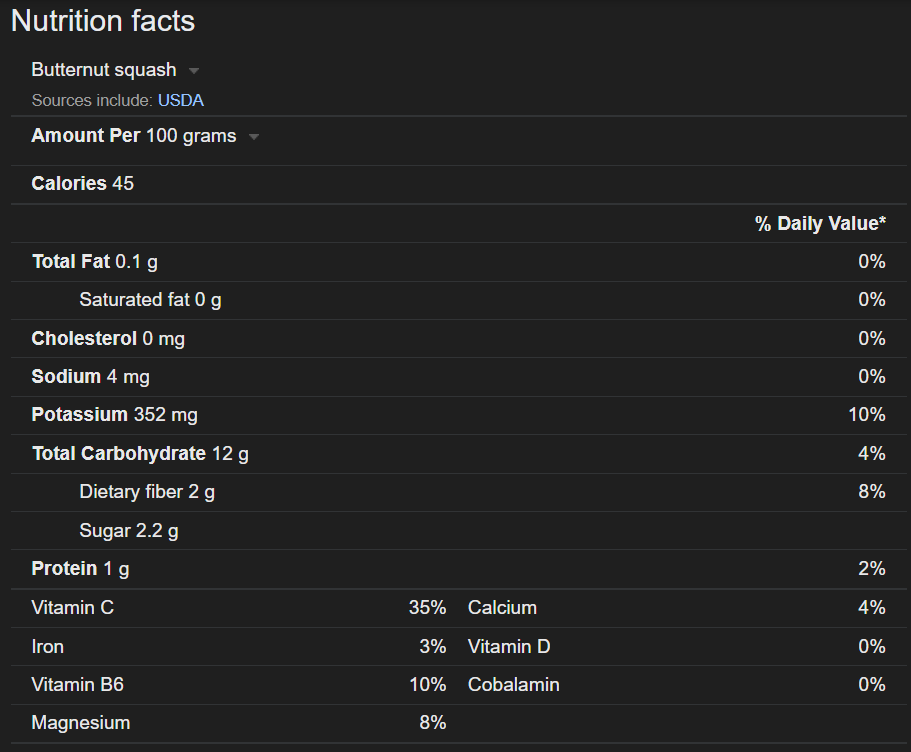
Task: Click the Butternut squash food name
Action: [x=104, y=70]
